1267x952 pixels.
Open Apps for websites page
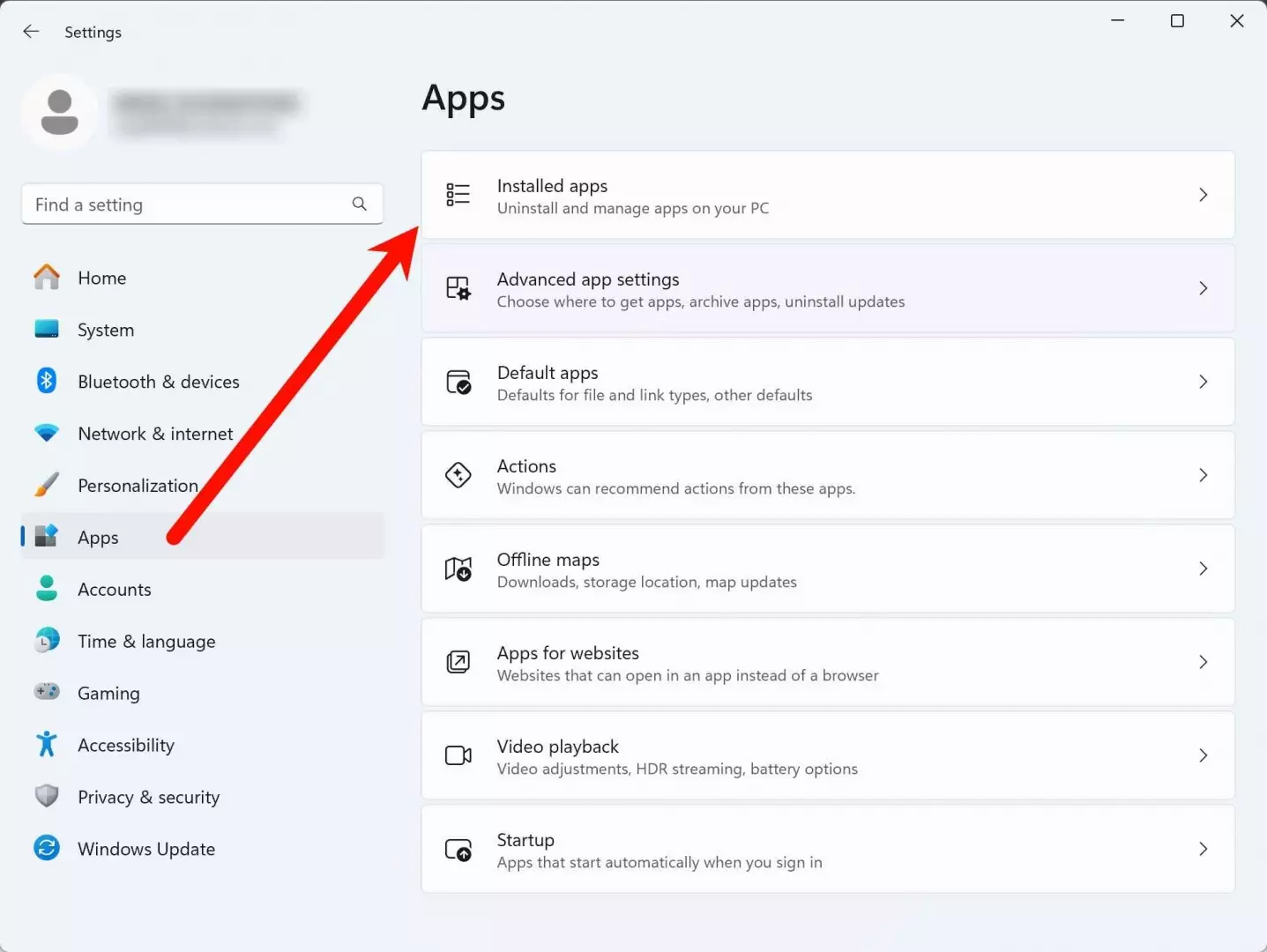point(828,662)
